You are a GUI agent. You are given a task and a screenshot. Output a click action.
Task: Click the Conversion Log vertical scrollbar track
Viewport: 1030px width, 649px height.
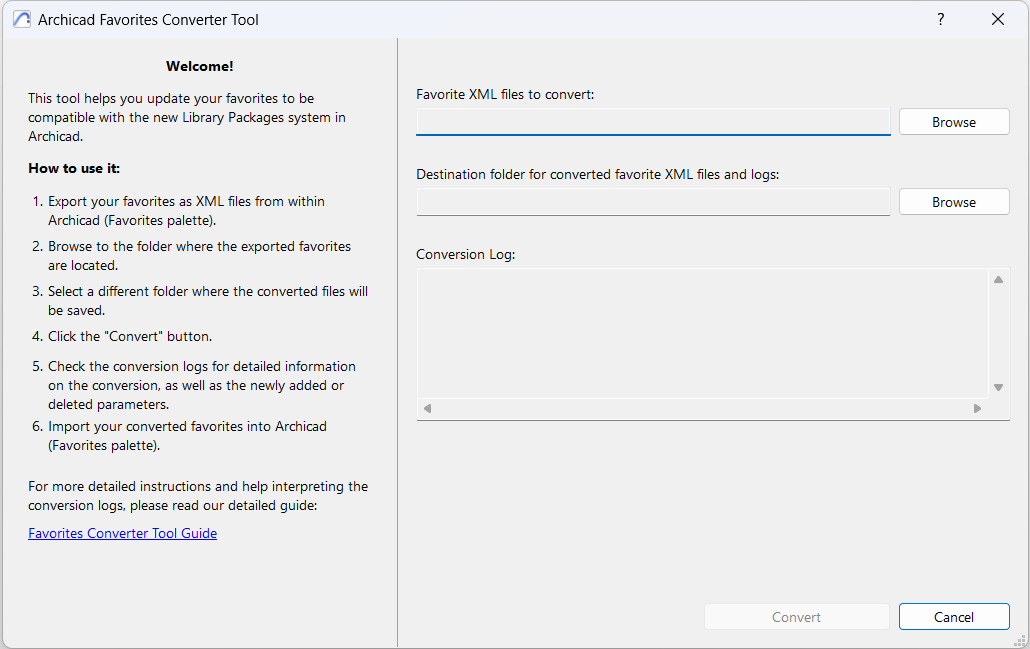(998, 333)
